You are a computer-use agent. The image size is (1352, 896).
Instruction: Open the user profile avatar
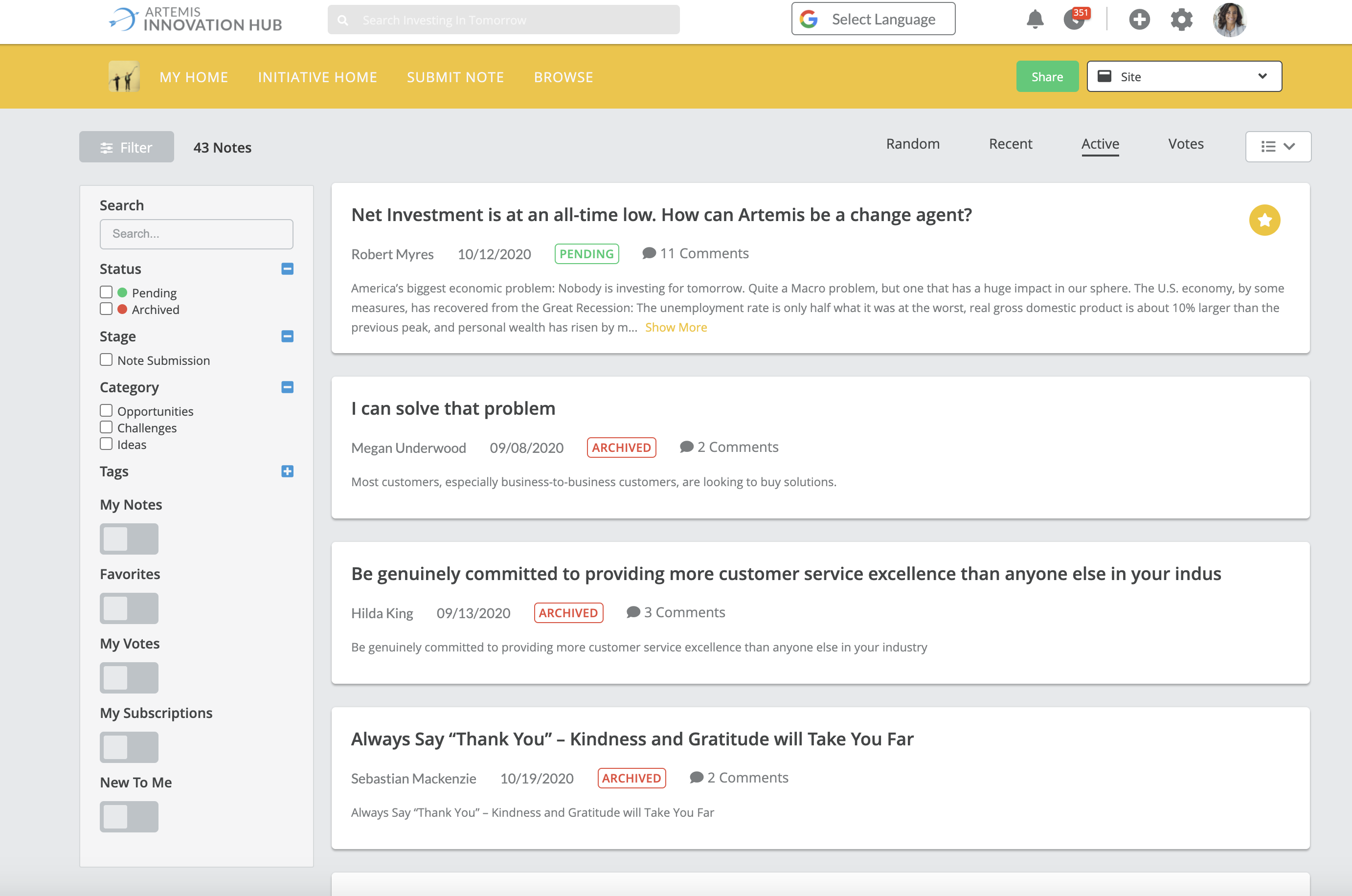click(1229, 20)
